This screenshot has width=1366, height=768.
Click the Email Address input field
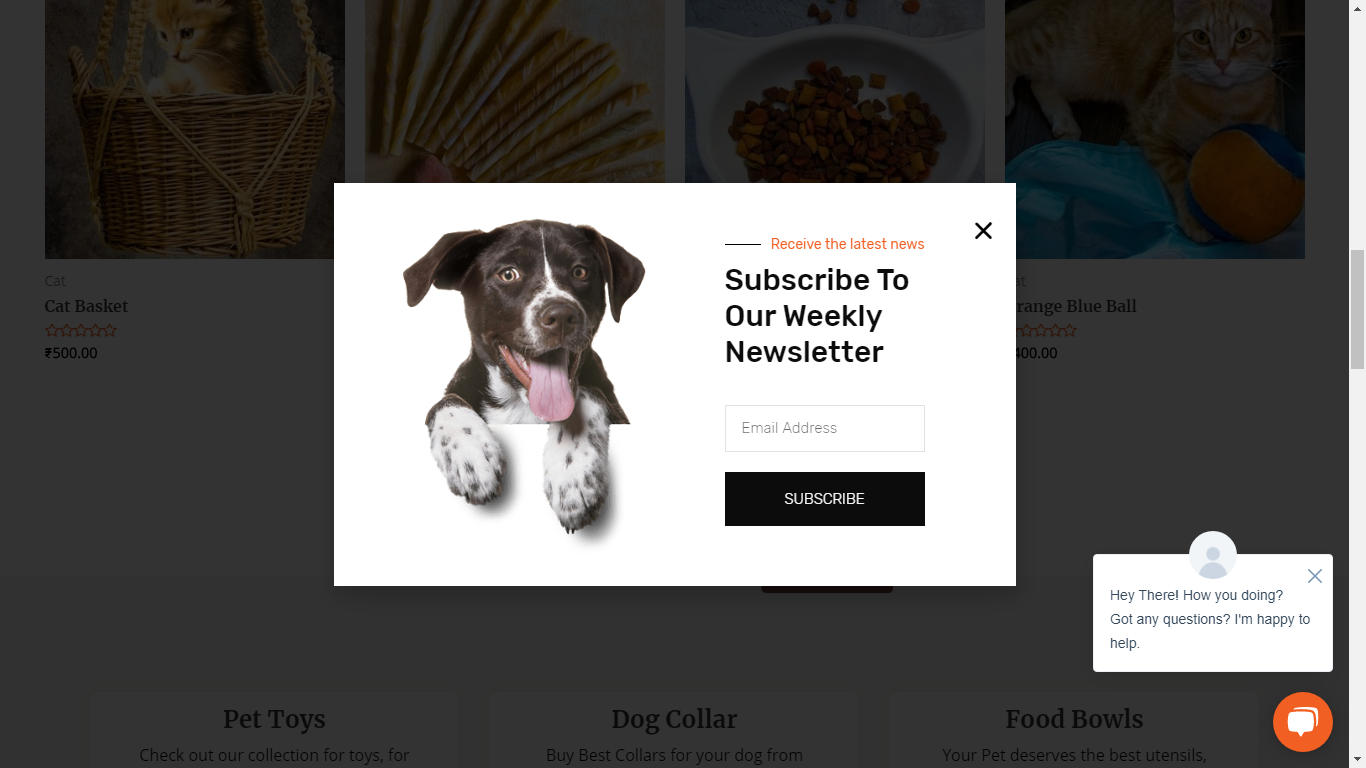pyautogui.click(x=824, y=428)
